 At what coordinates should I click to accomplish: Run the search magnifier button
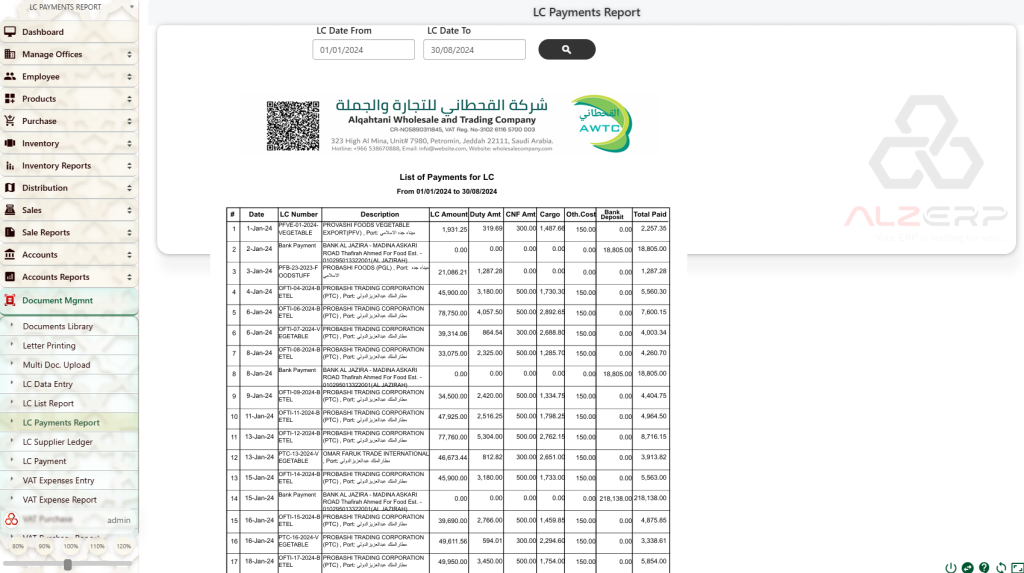566,49
